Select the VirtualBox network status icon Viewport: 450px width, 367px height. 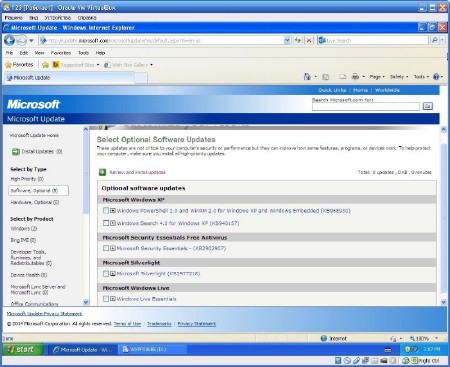(366, 361)
